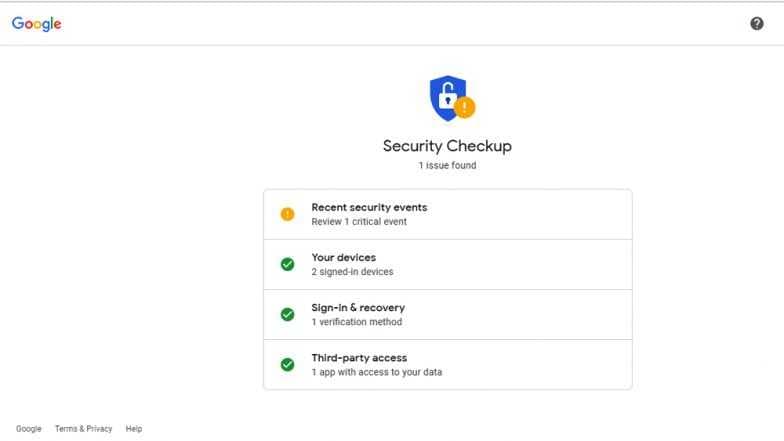Expand the Third-party access section
The width and height of the screenshot is (784, 441).
coord(448,364)
